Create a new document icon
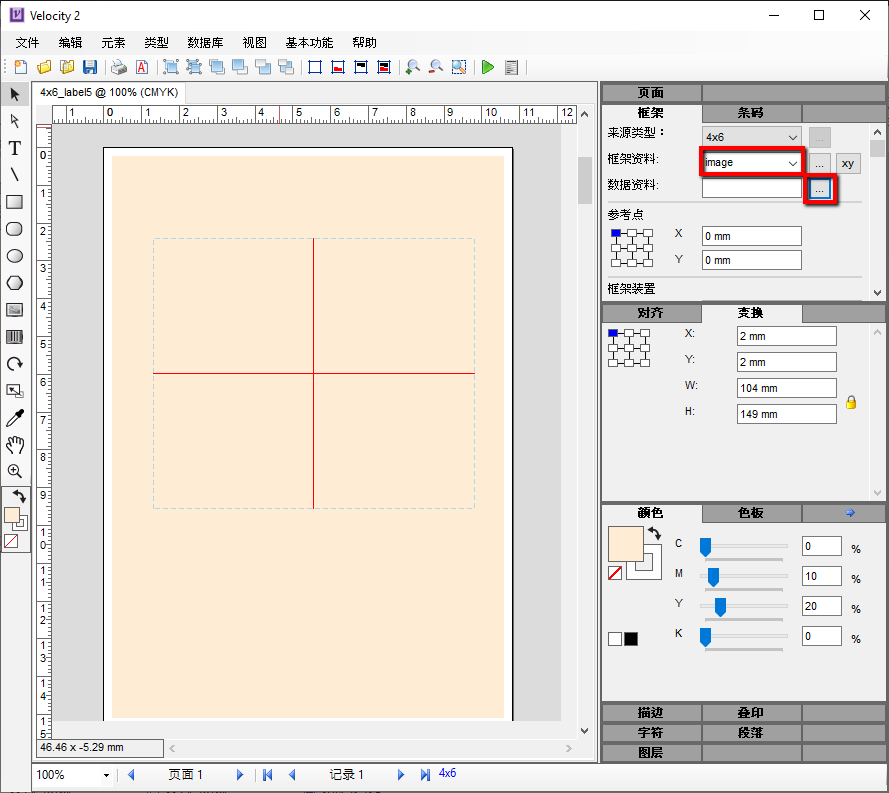 [x=20, y=67]
